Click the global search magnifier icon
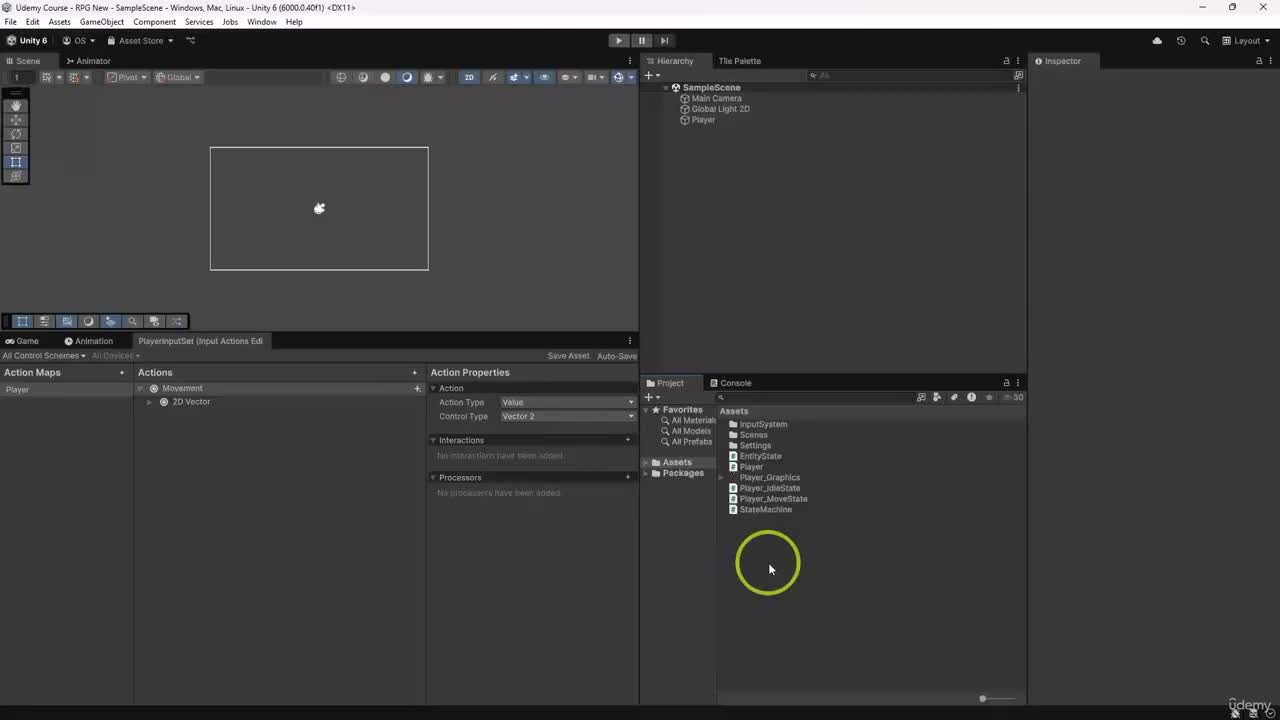The image size is (1280, 720). 1205,41
